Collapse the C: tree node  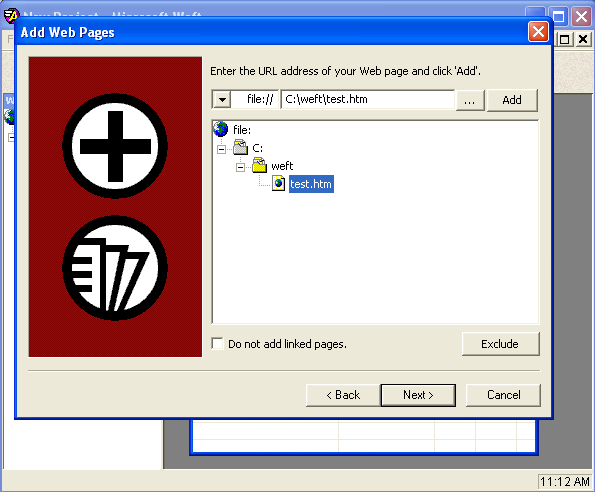click(222, 149)
